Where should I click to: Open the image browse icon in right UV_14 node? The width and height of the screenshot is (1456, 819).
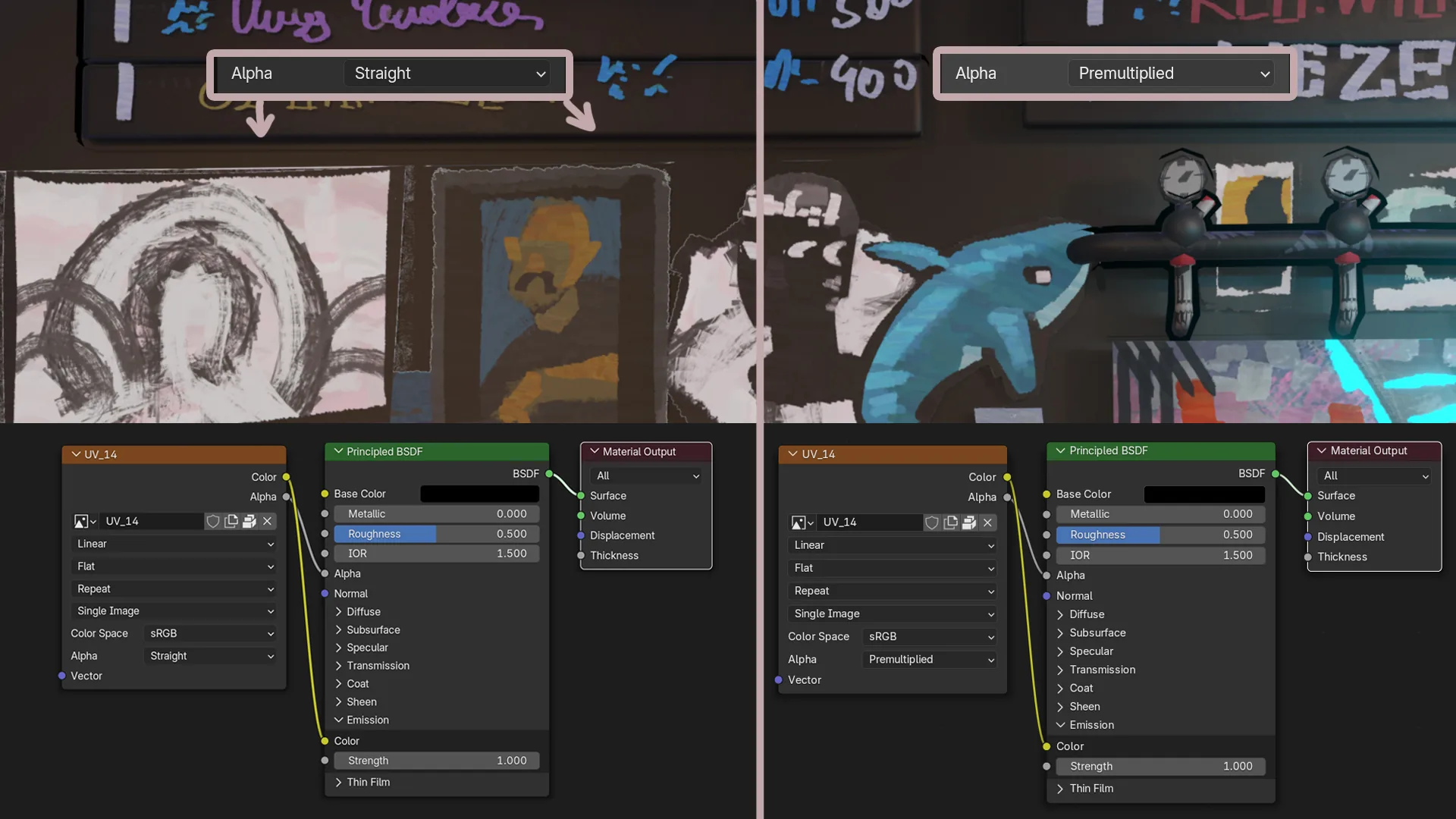click(802, 522)
